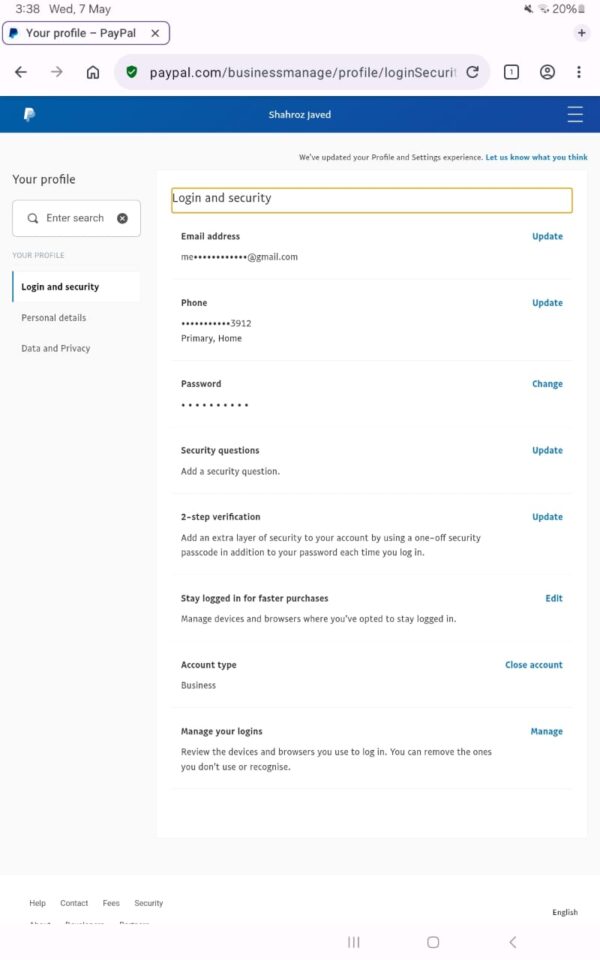The image size is (600, 960).
Task: Change the account password
Action: [547, 384]
